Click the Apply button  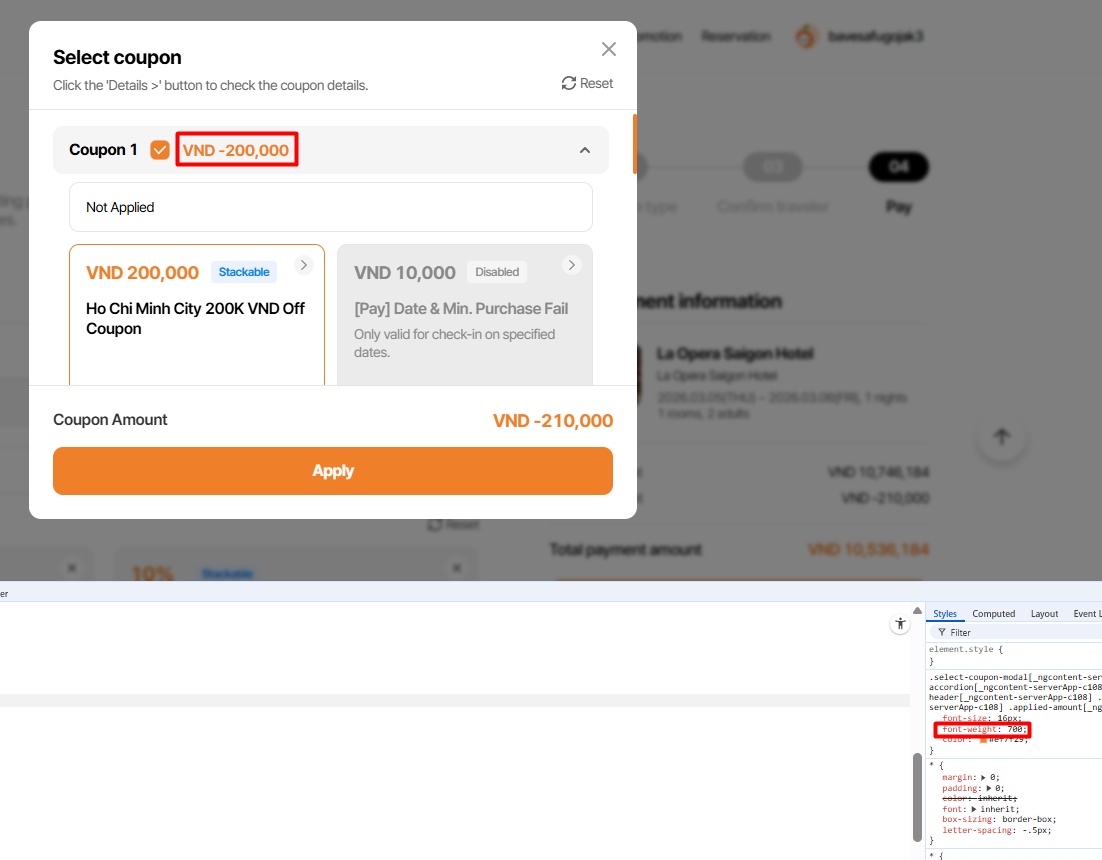[333, 471]
